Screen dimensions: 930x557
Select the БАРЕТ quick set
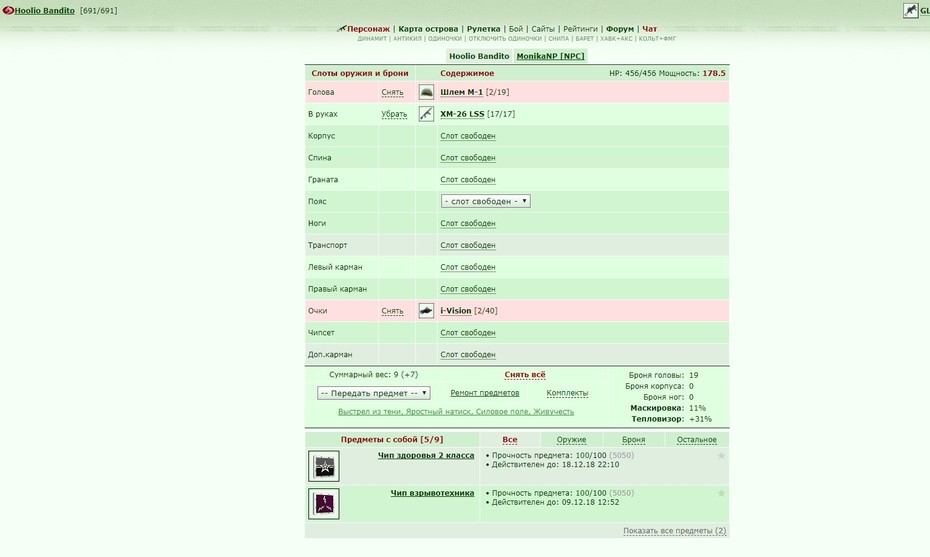(584, 39)
